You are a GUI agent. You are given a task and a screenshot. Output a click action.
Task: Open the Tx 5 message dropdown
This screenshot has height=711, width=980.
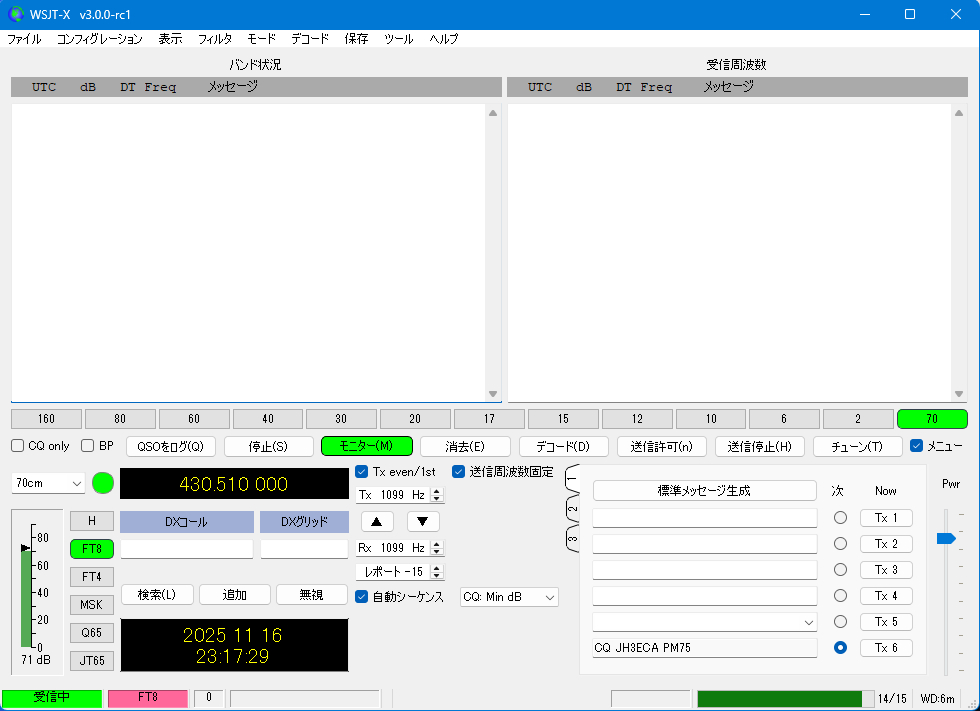809,622
